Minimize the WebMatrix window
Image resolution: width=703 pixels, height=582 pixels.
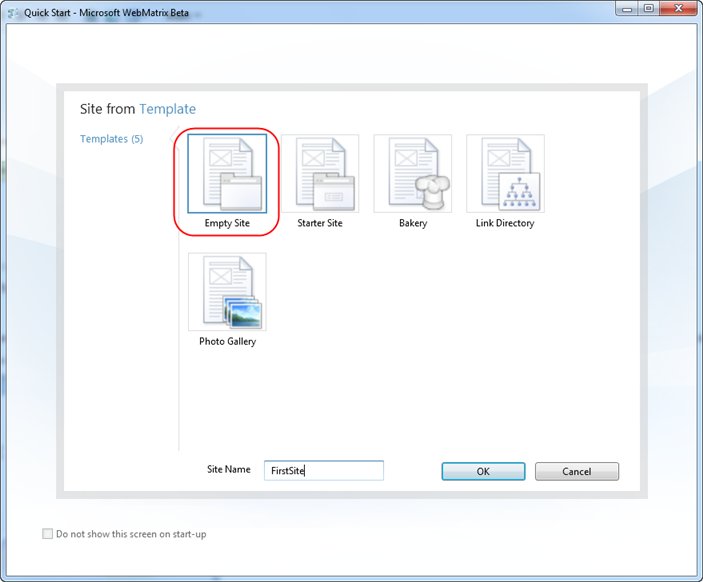[x=627, y=9]
